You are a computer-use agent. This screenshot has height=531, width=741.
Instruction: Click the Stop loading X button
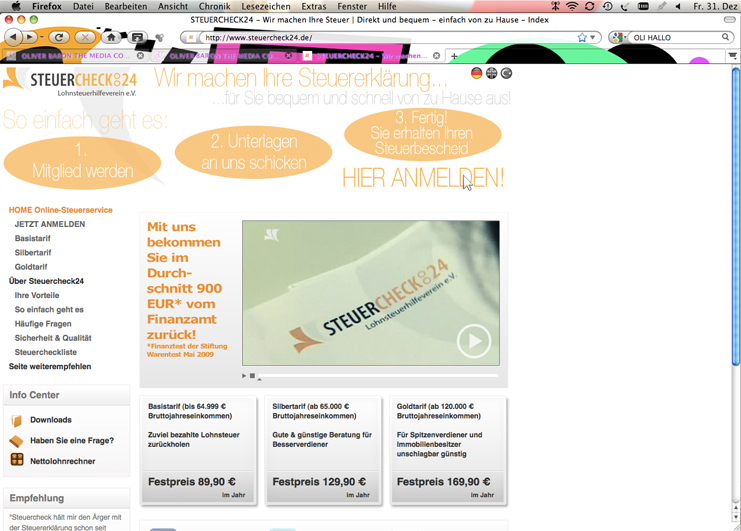[x=85, y=37]
